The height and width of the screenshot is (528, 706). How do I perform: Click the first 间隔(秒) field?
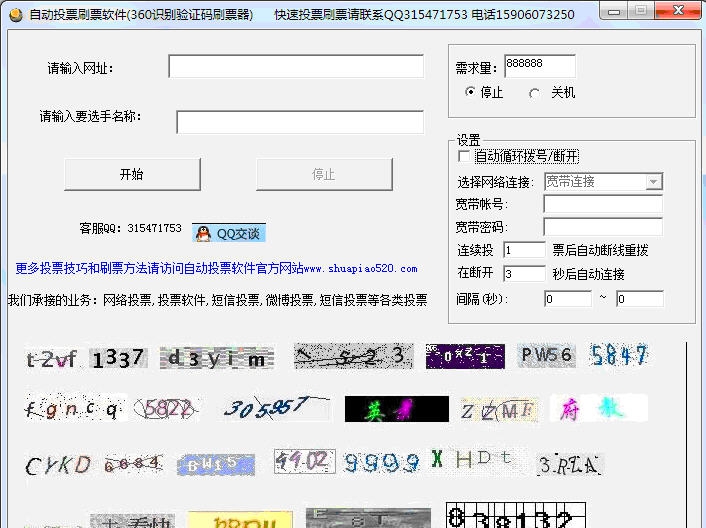pos(568,299)
